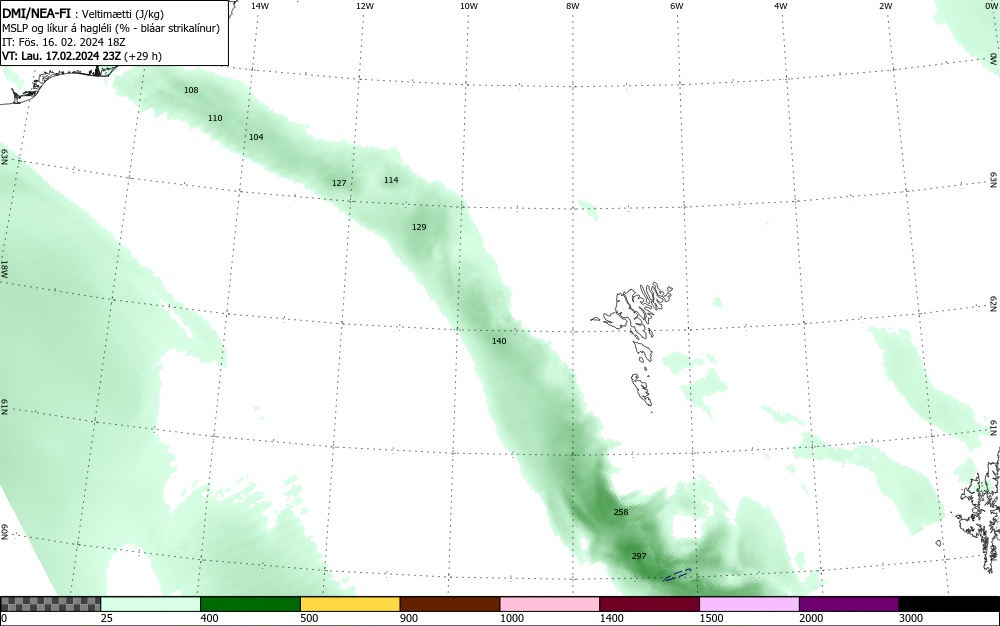Click the brown 900–1000 legend swatch
The width and height of the screenshot is (1000, 626).
450,604
